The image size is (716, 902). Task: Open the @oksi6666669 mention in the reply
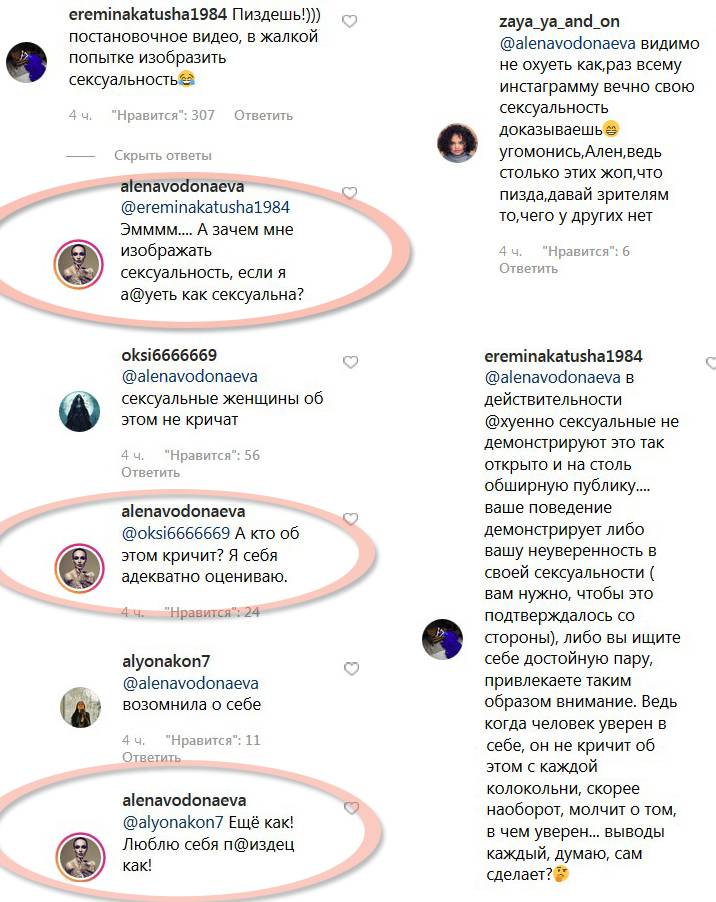click(x=176, y=534)
